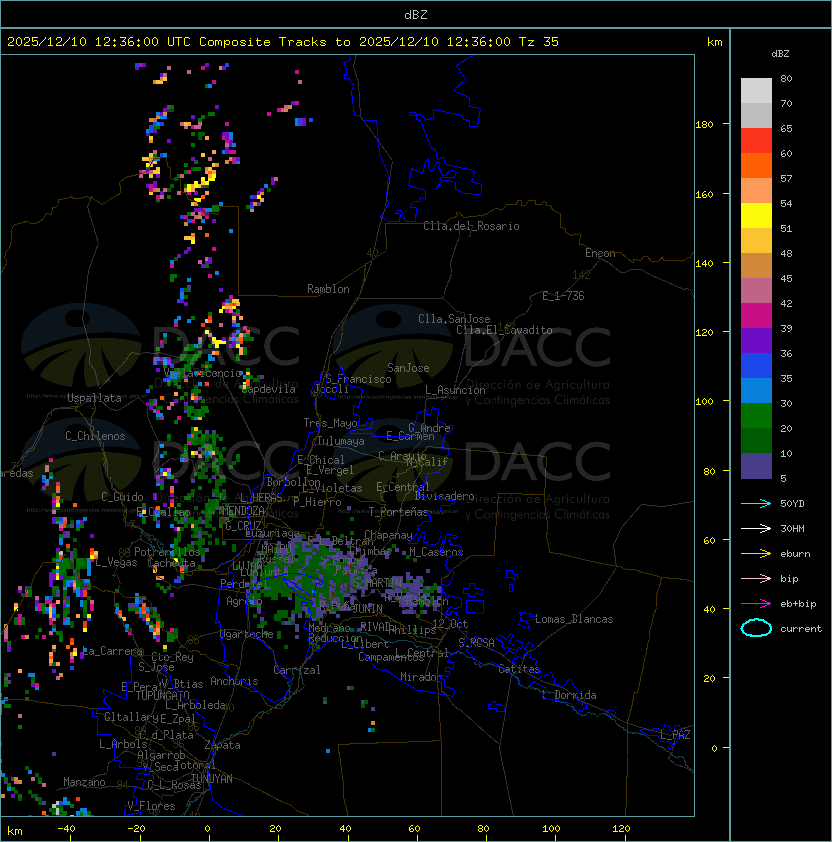
Task: Click the 'MENDOZA' map label
Action: pos(243,510)
